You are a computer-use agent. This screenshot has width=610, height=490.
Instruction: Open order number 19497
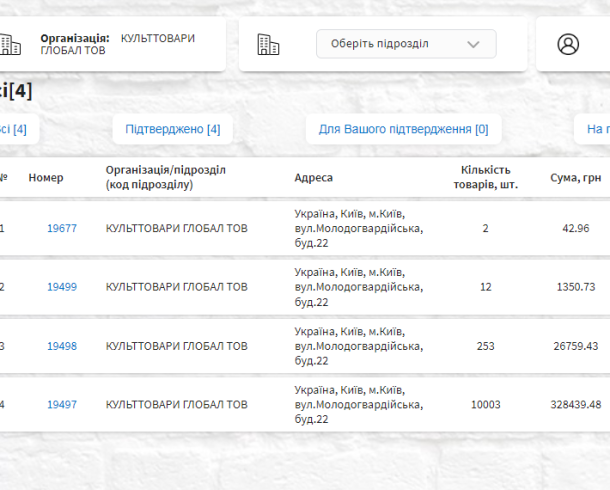[x=62, y=405]
